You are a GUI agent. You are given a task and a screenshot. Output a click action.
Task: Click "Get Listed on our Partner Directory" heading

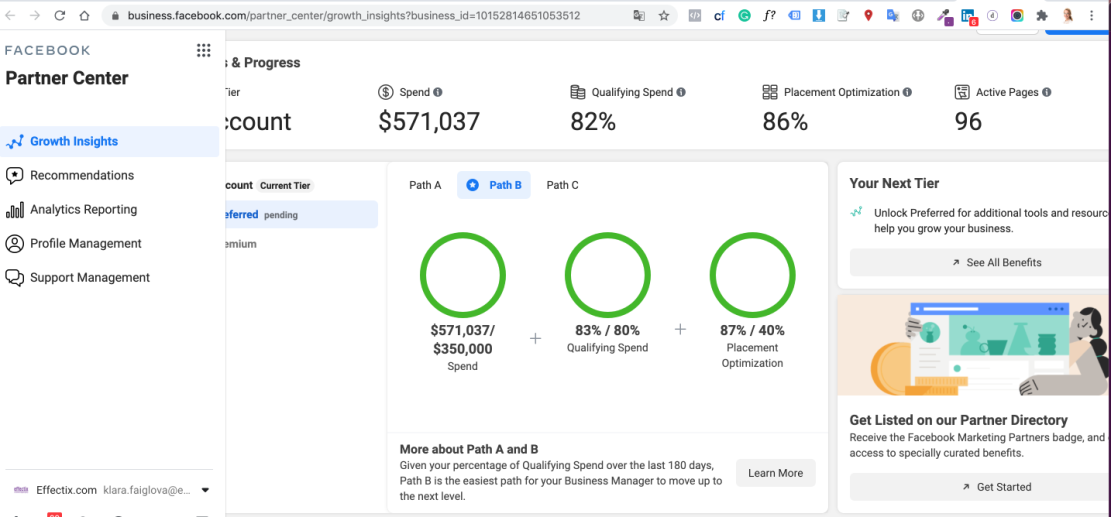[x=959, y=420]
